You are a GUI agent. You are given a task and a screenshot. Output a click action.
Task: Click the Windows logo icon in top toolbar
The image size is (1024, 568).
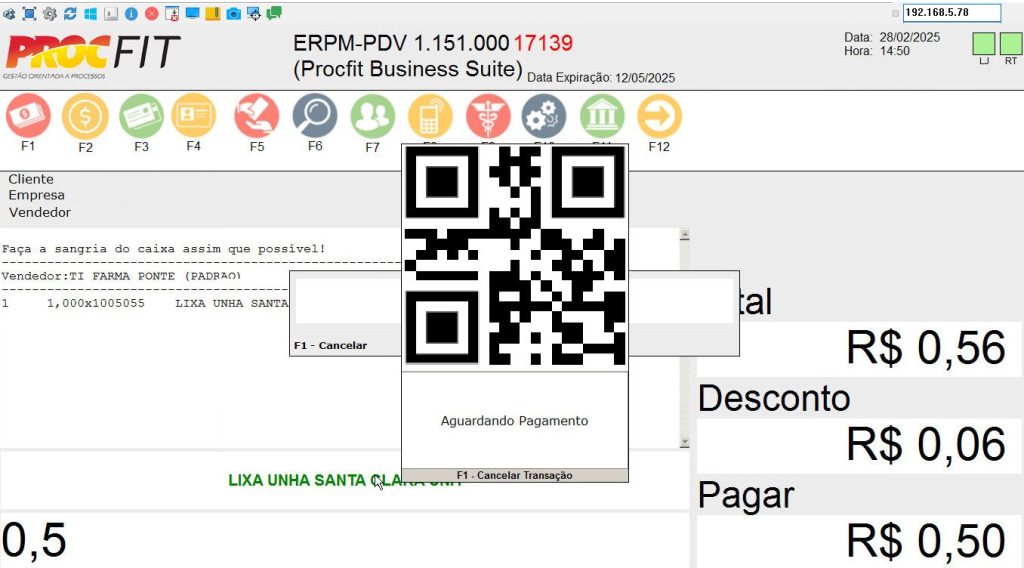[x=90, y=13]
